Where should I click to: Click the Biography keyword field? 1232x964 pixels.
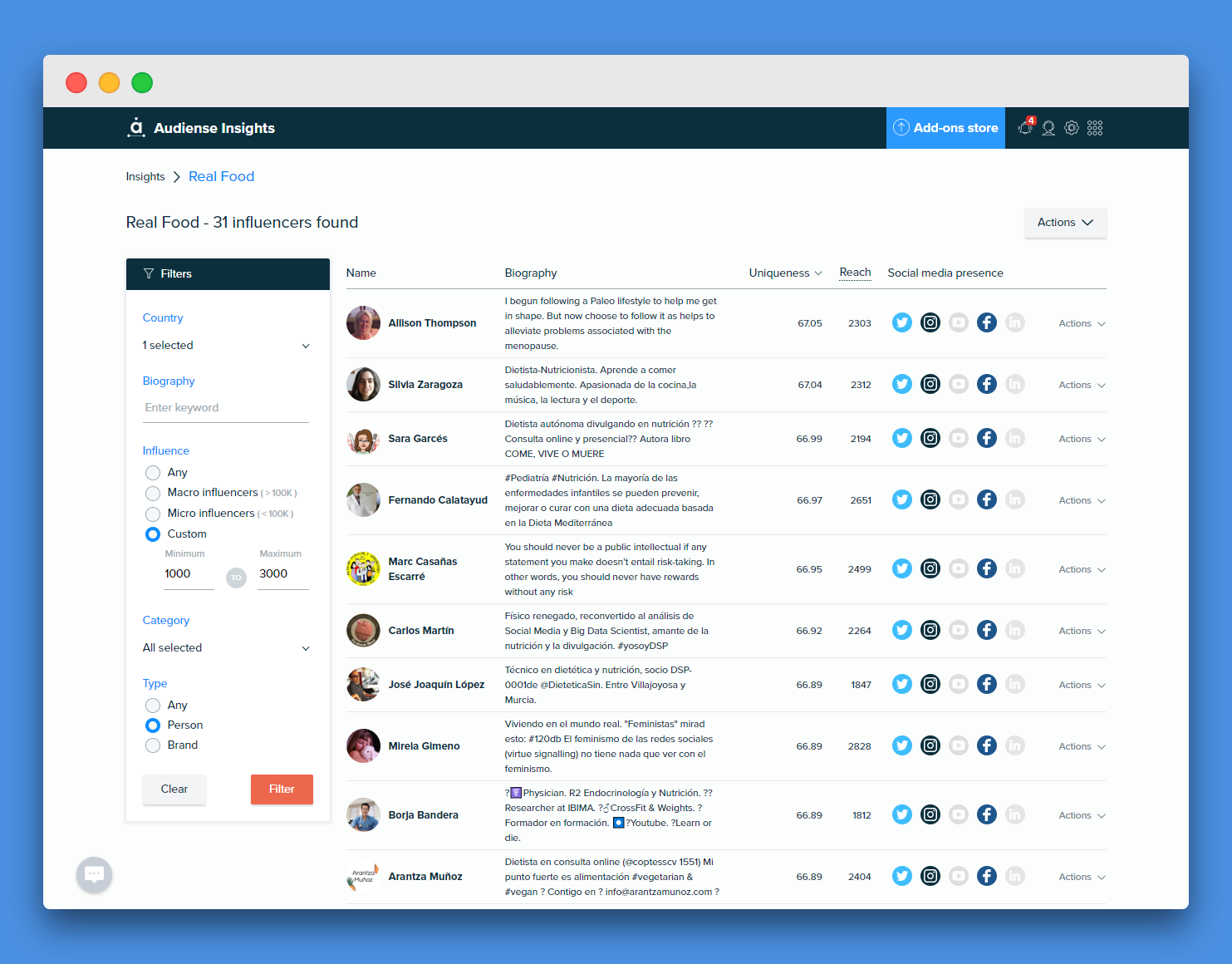pyautogui.click(x=226, y=408)
